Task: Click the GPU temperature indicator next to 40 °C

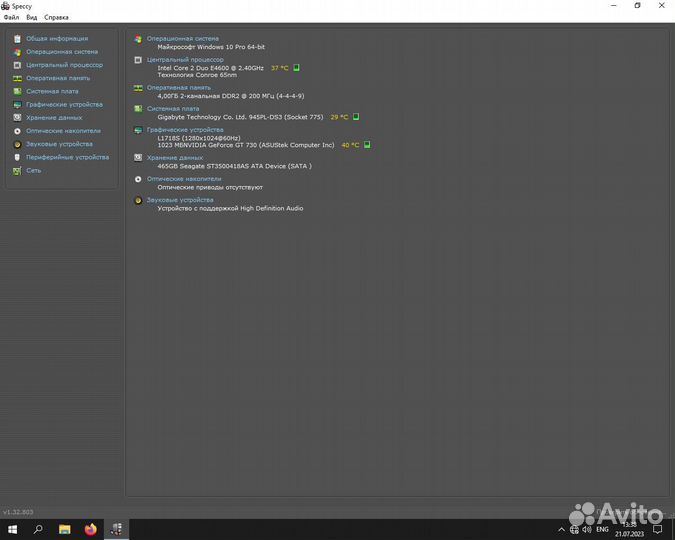Action: click(367, 145)
